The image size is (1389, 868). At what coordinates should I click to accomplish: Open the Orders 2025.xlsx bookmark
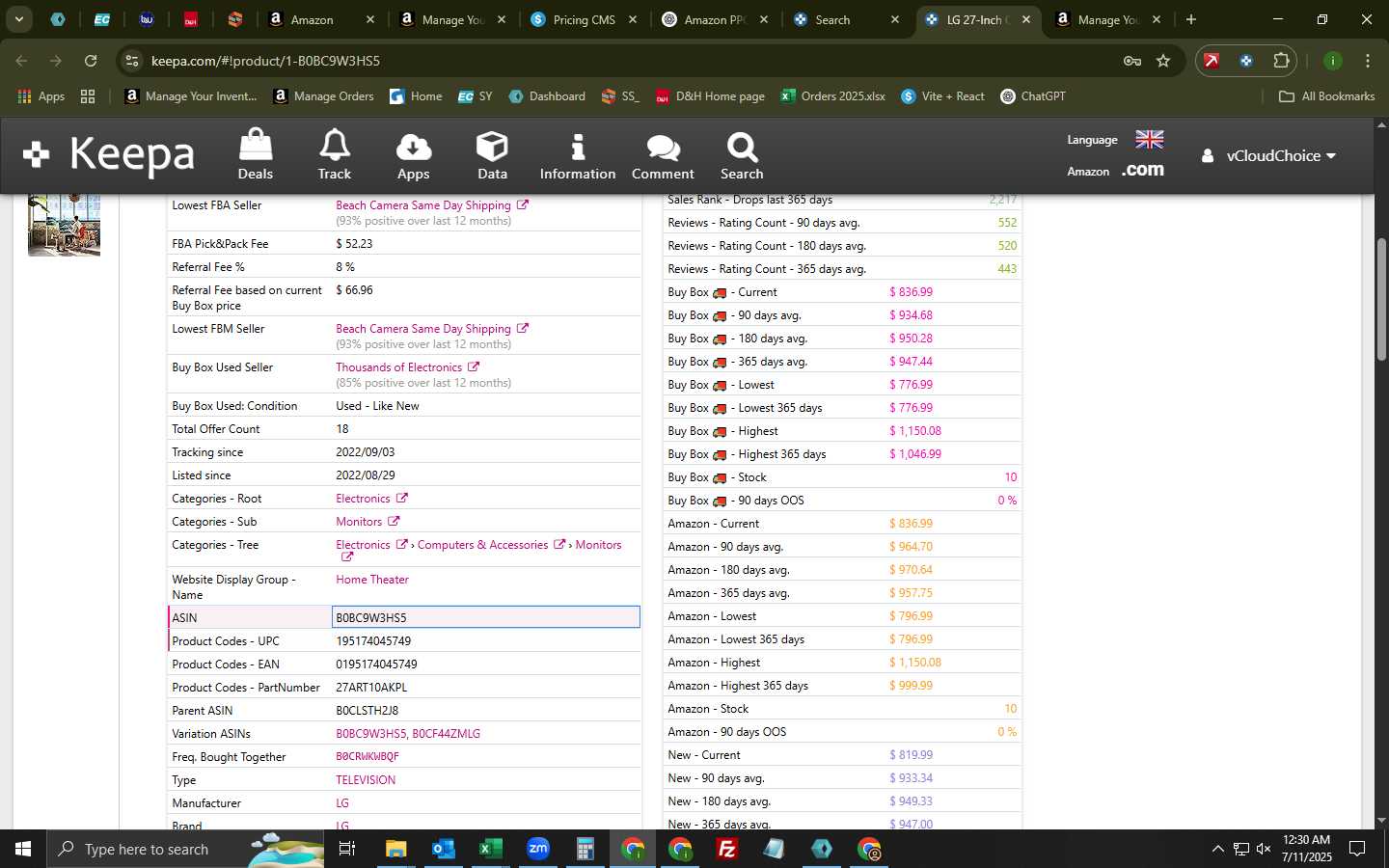click(x=832, y=96)
